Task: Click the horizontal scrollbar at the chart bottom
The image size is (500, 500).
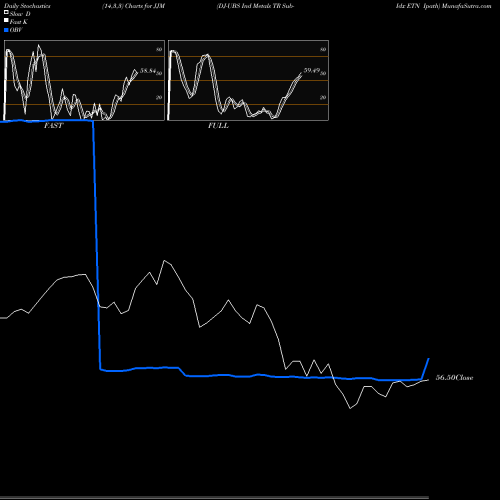Action: pyautogui.click(x=214, y=498)
